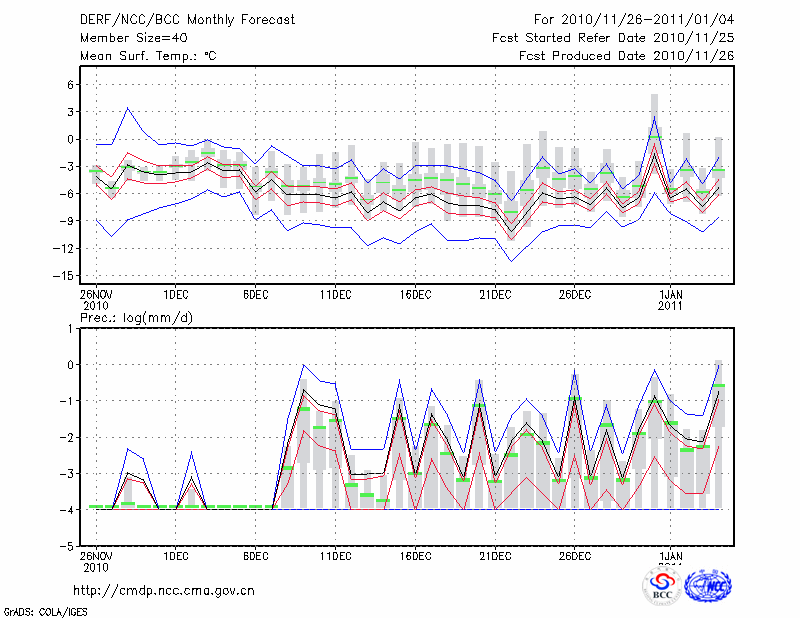
Task: Click 26DEC label under the precipitation chart
Action: [575, 555]
